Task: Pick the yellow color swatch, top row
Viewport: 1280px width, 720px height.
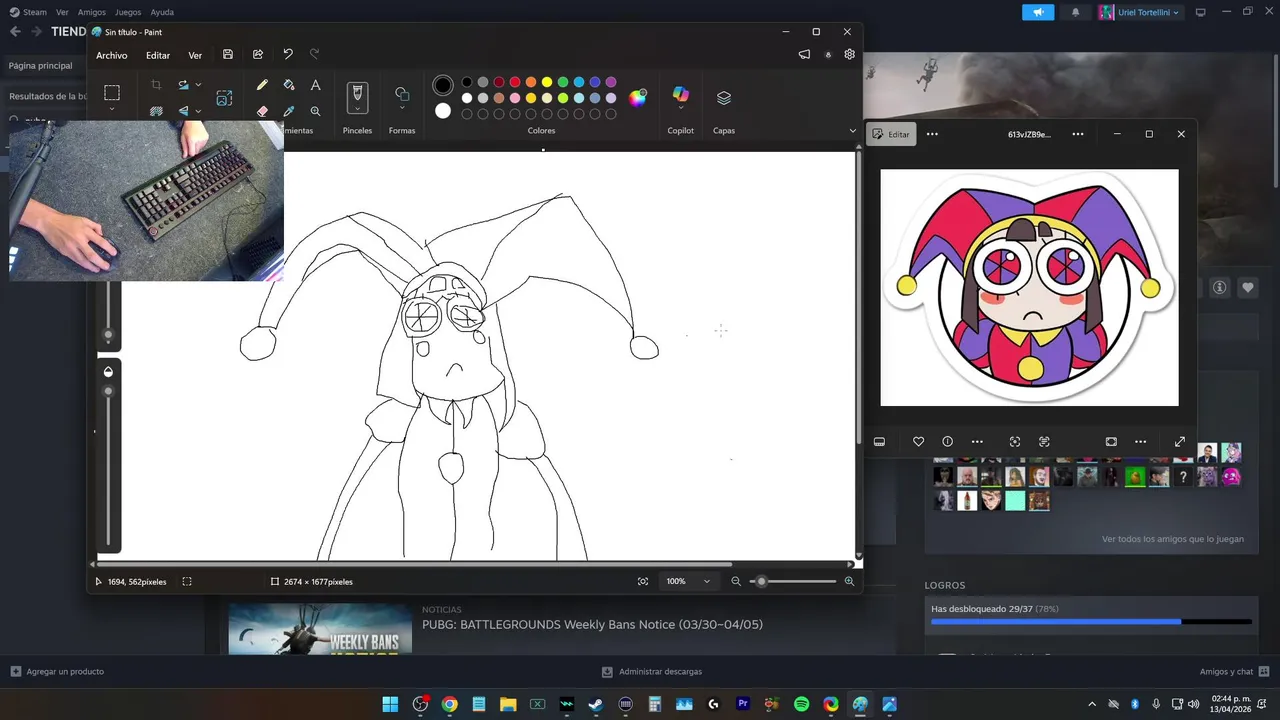Action: coord(547,82)
